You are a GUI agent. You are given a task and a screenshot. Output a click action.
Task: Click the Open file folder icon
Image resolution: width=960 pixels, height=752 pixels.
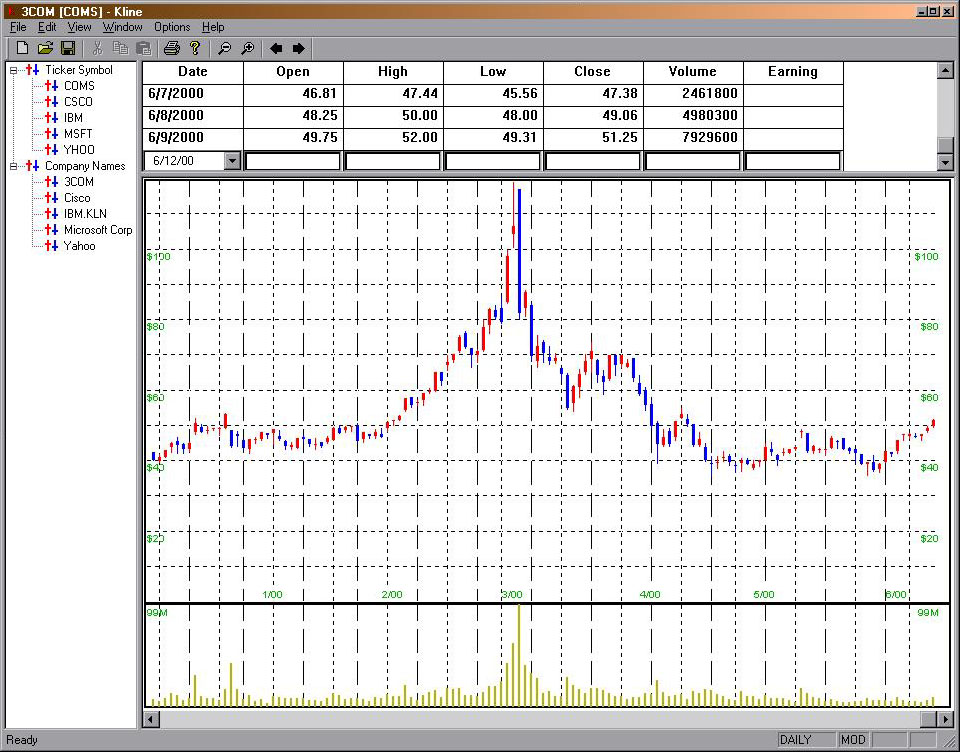45,48
